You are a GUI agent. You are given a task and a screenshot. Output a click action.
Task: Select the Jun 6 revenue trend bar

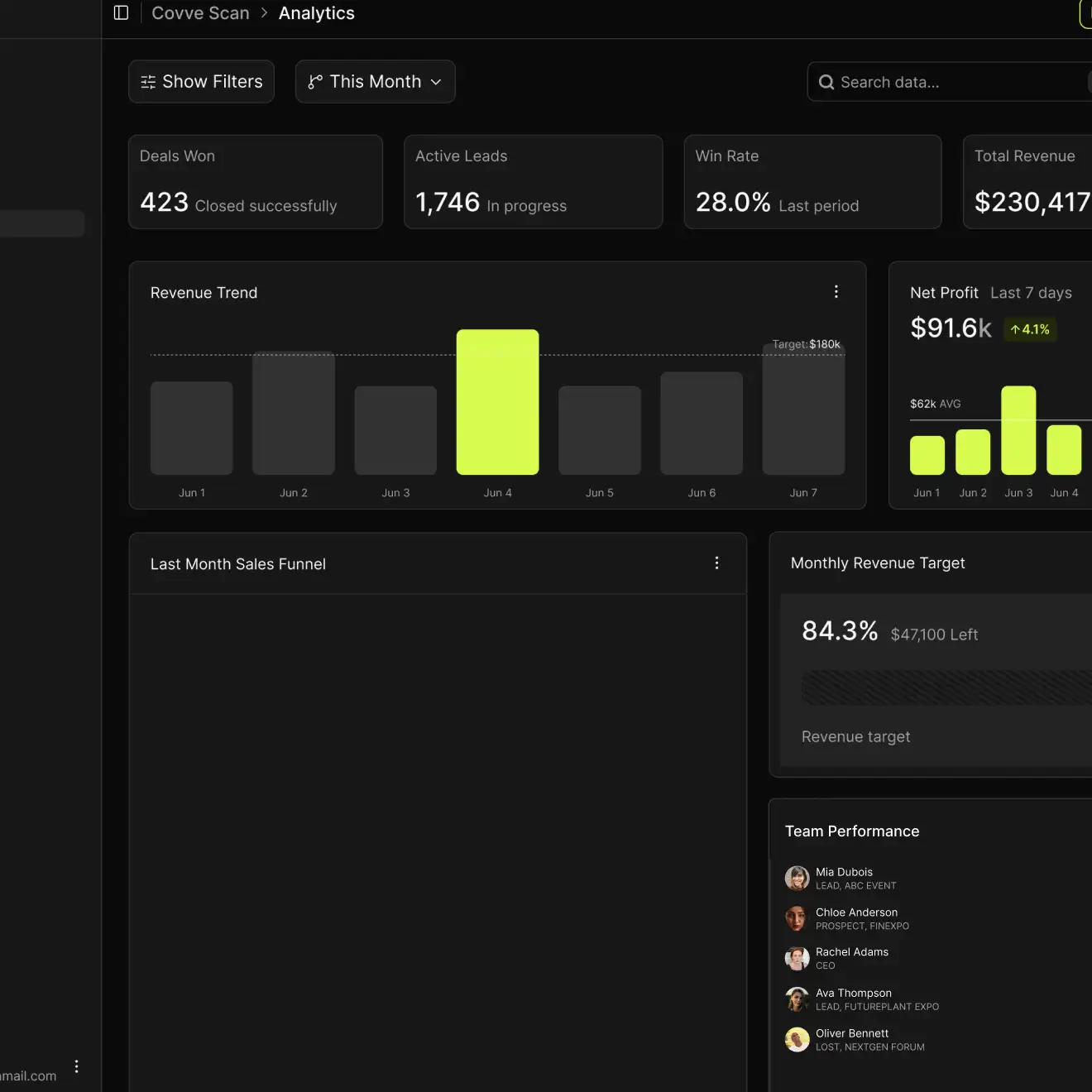702,423
